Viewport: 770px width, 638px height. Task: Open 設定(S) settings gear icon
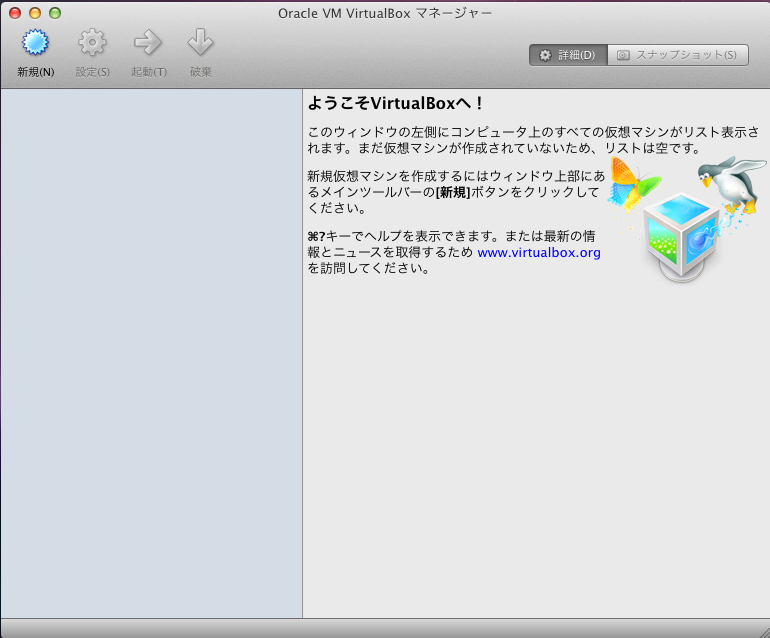point(92,42)
